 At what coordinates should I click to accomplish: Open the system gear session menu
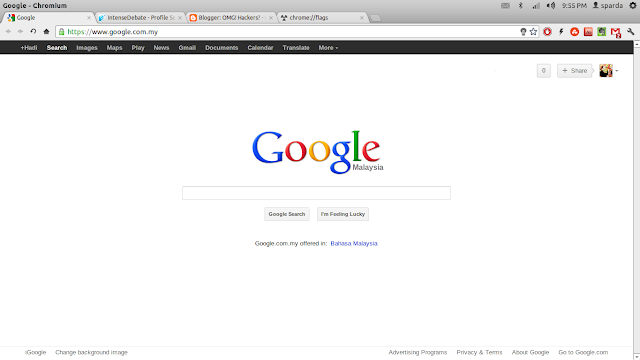[x=633, y=5]
